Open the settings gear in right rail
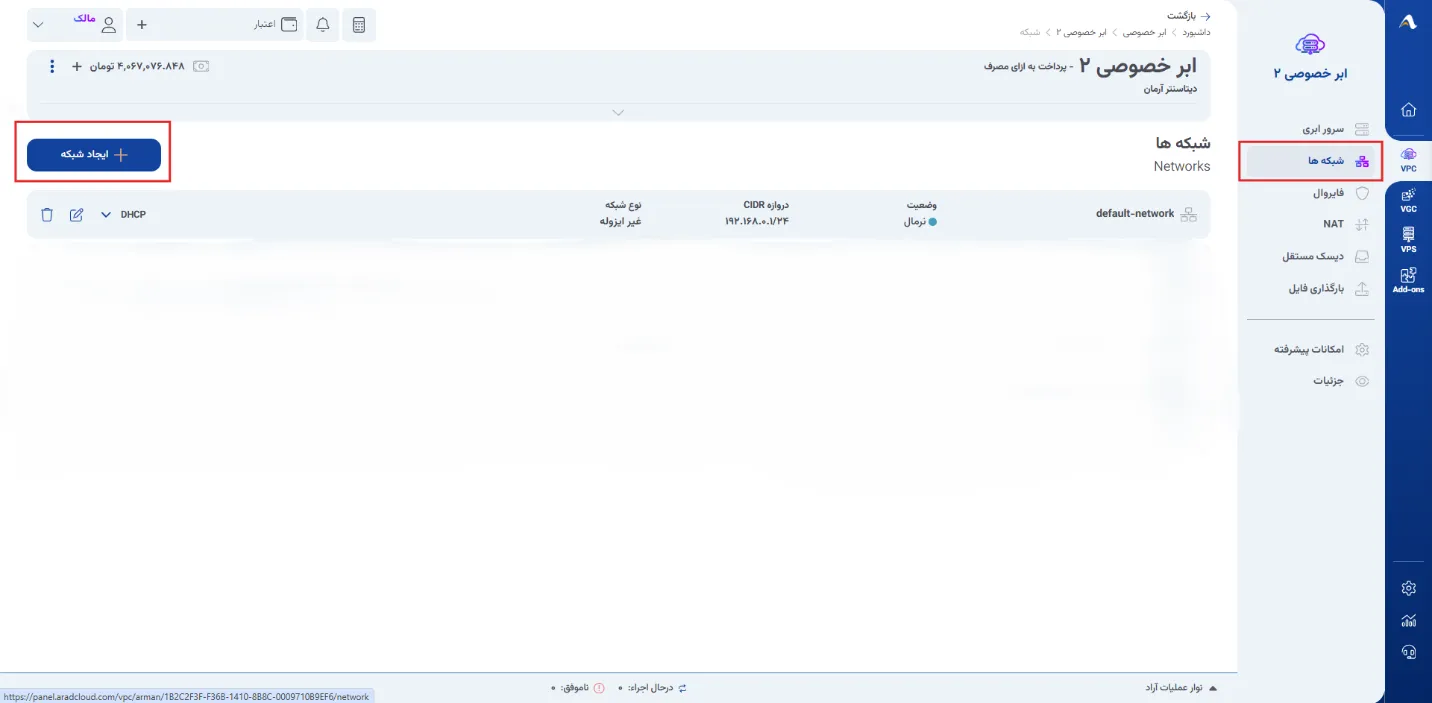This screenshot has width=1432, height=703. point(1408,588)
